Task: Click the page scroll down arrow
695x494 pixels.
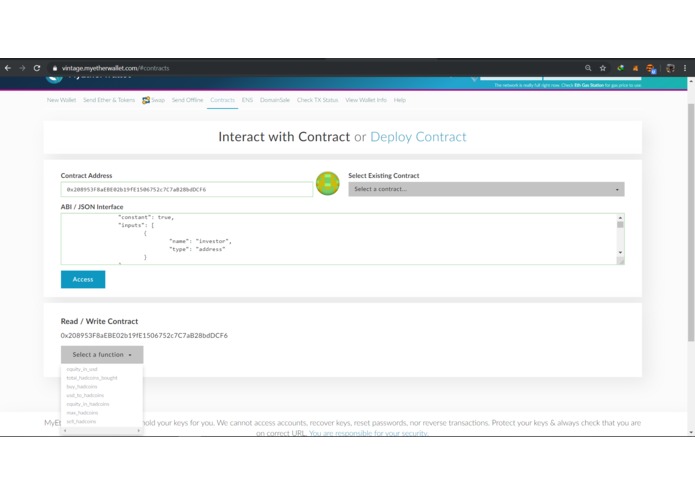Action: tap(691, 432)
